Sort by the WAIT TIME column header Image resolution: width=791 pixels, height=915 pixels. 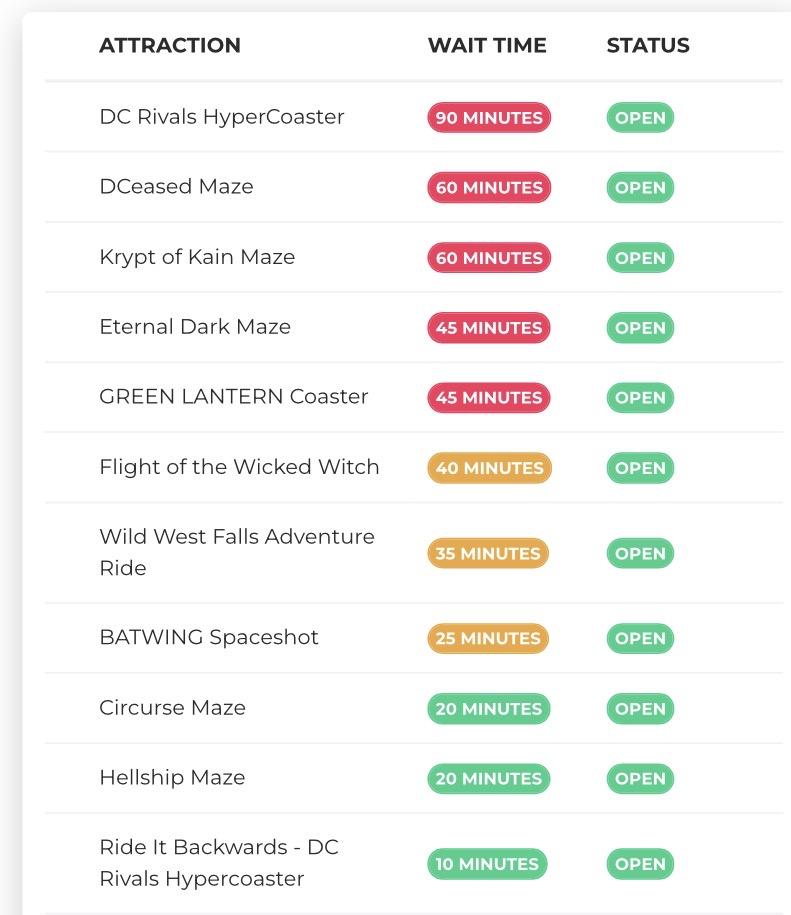point(487,46)
